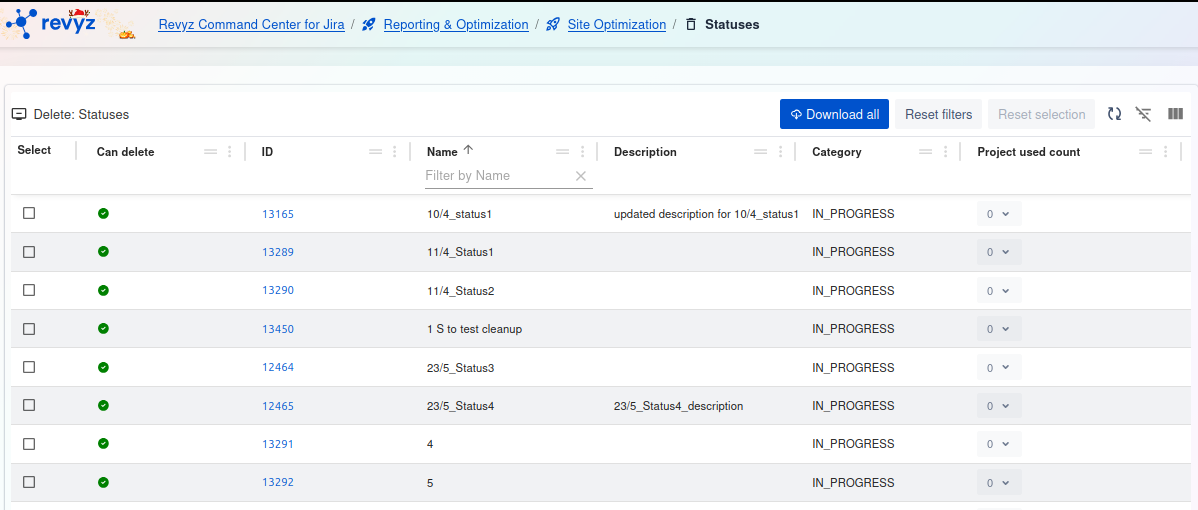Clear the Name filter with X icon
Screen dimensions: 1198x510
(x=580, y=176)
